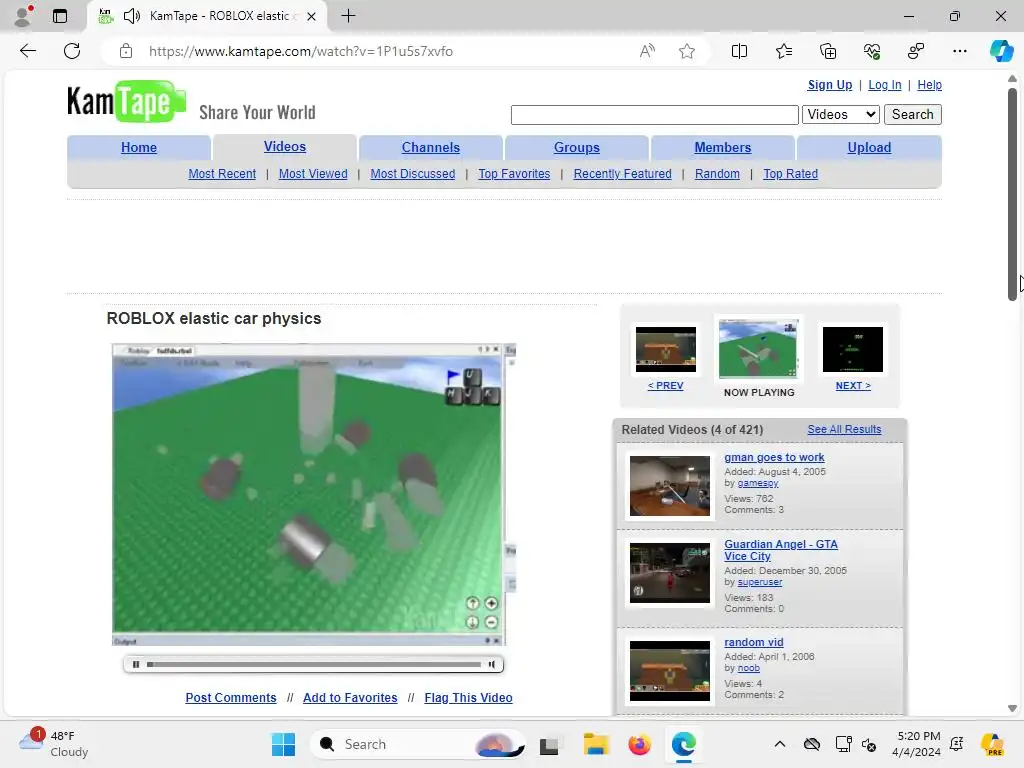The image size is (1024, 768).
Task: Click Post Comments link
Action: [x=231, y=697]
